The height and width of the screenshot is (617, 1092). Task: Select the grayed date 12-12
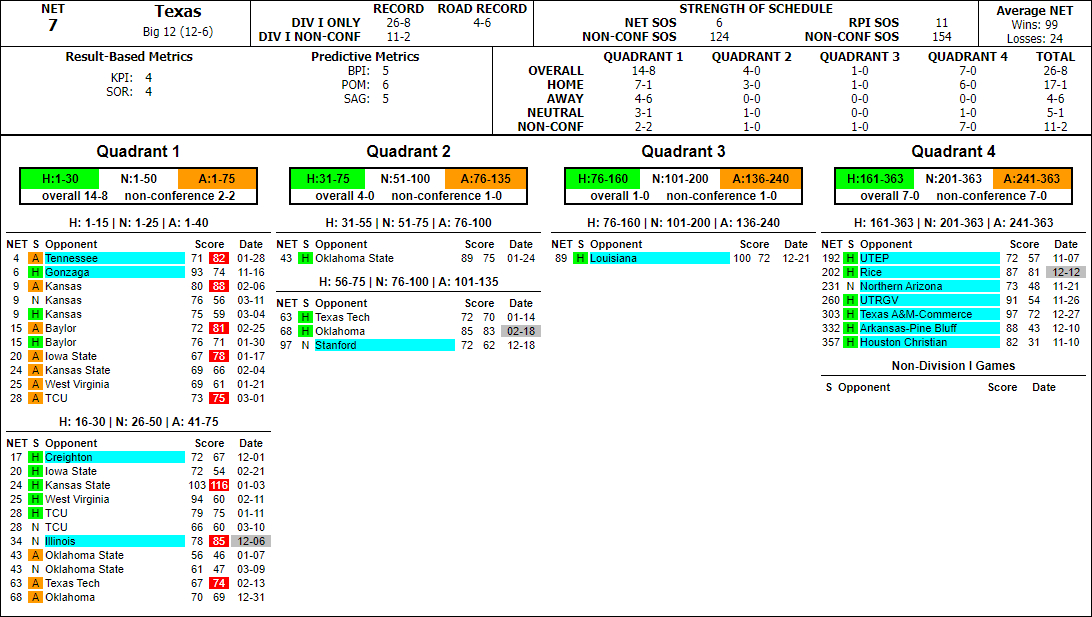[1066, 272]
